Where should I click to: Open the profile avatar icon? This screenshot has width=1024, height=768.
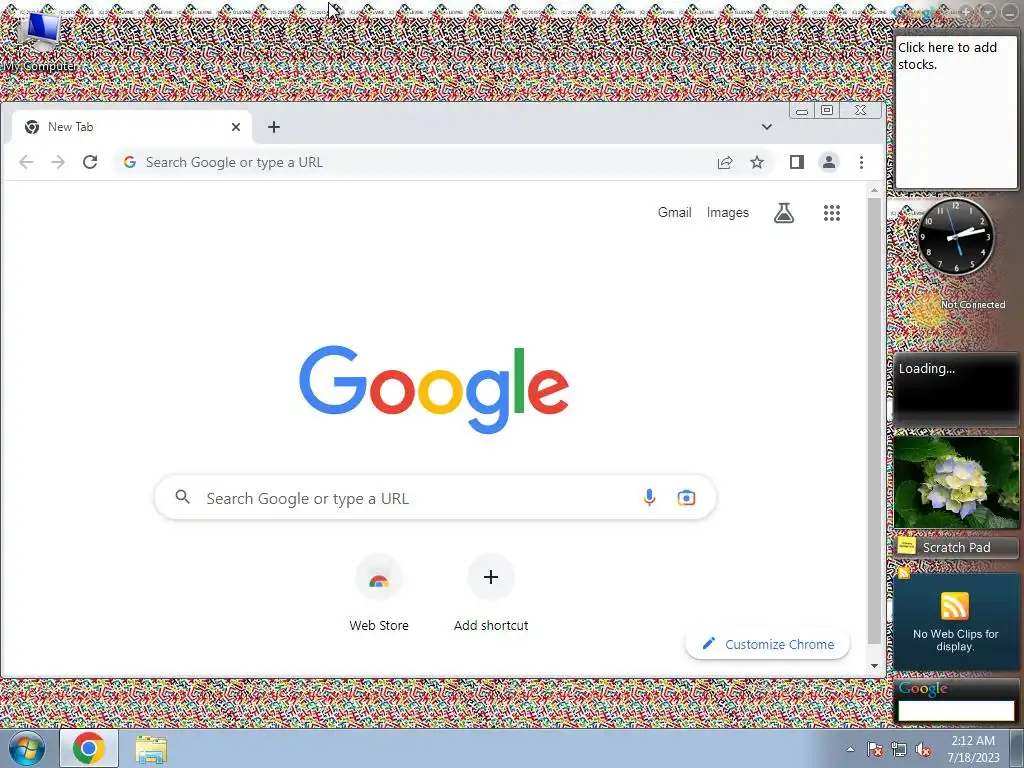coord(829,162)
